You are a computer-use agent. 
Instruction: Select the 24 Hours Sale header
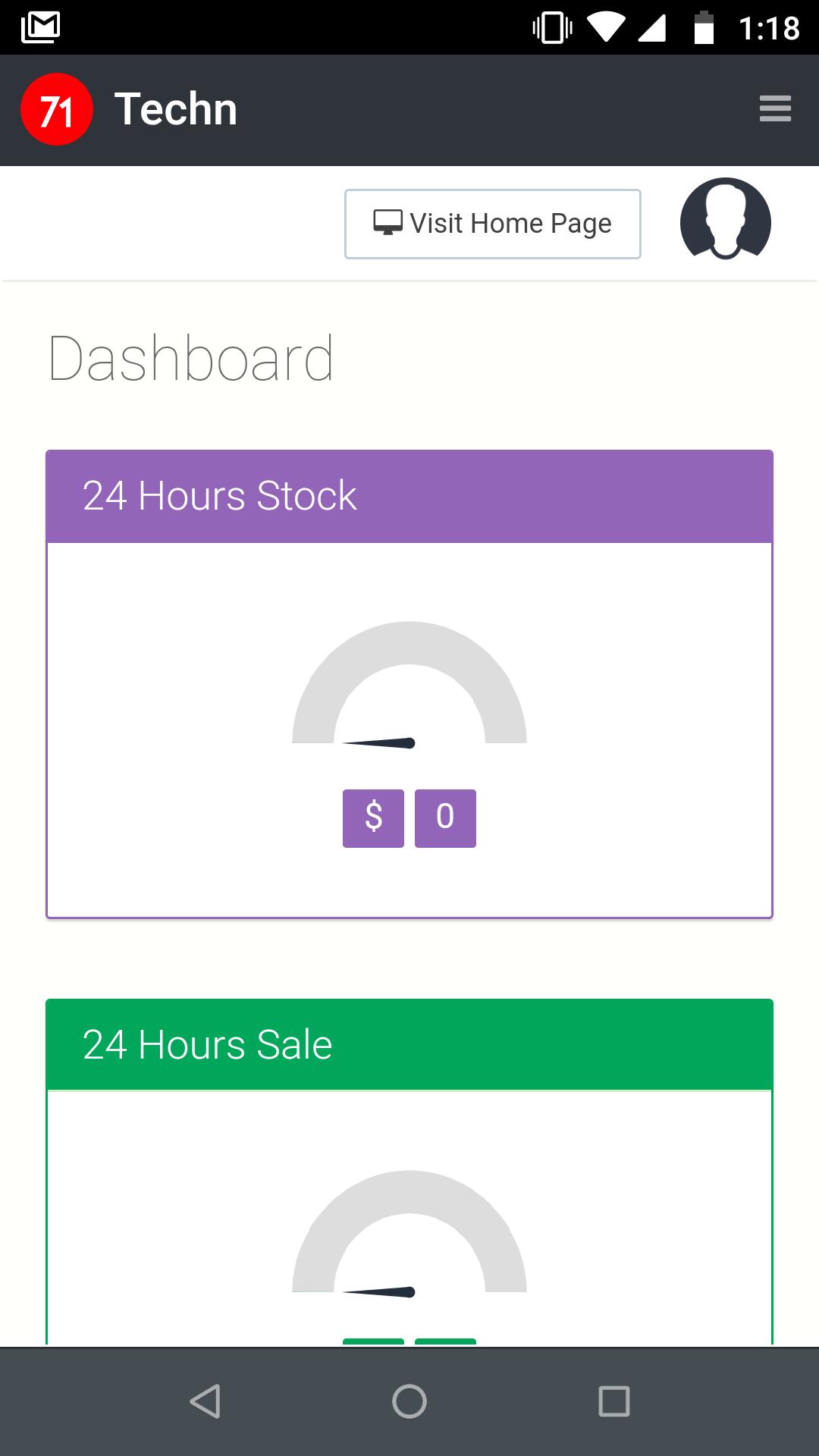coord(409,1045)
